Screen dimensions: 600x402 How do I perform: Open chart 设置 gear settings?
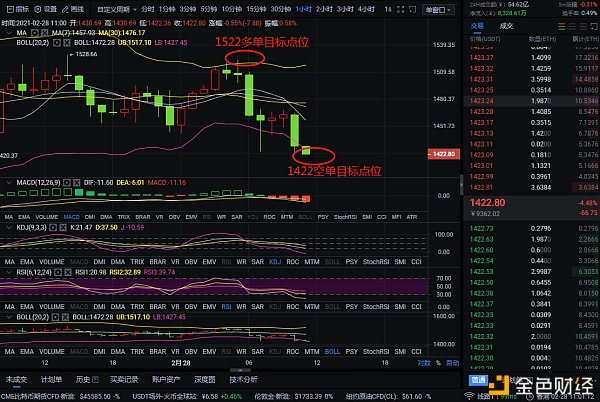(38, 9)
